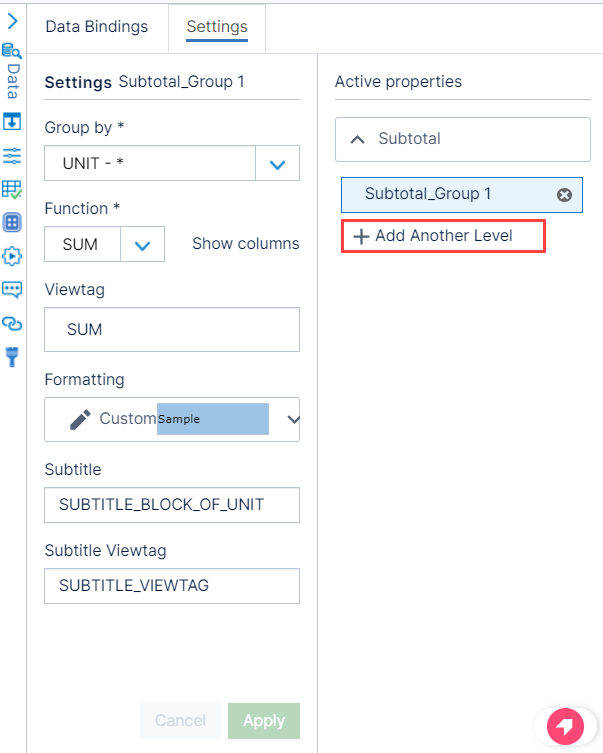
Task: Open the chat message sidebar icon
Action: [x=12, y=290]
